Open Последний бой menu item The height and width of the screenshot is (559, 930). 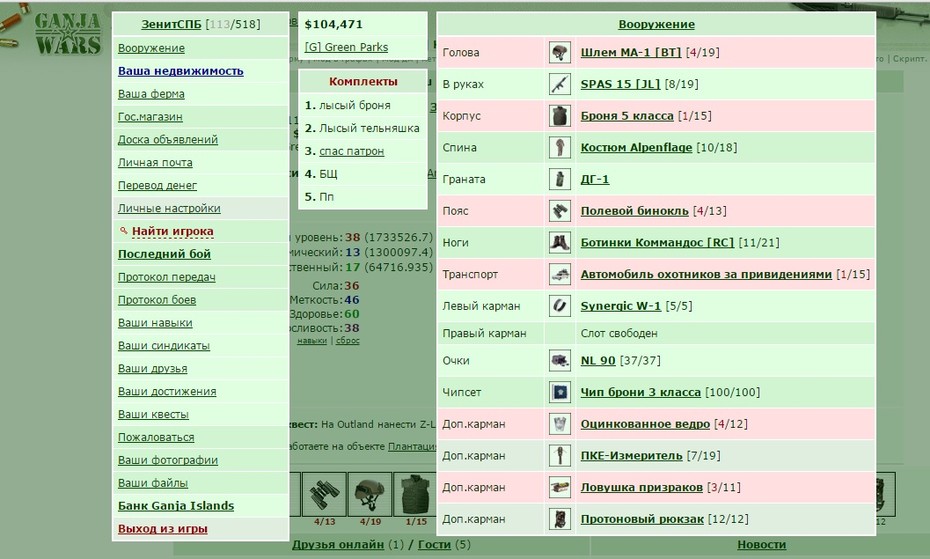coord(164,254)
